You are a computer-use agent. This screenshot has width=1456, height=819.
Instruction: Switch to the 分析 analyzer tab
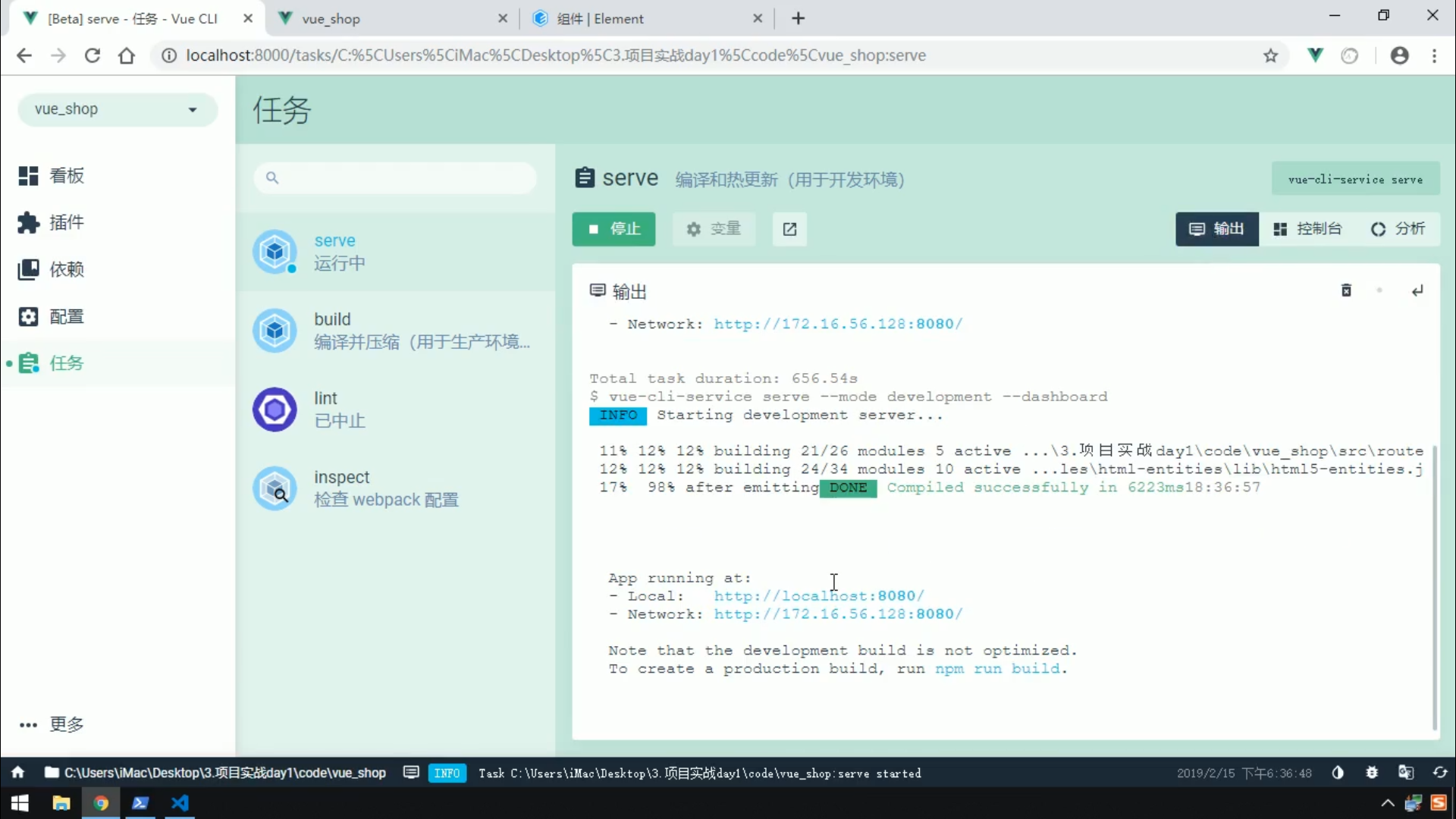pos(1398,229)
